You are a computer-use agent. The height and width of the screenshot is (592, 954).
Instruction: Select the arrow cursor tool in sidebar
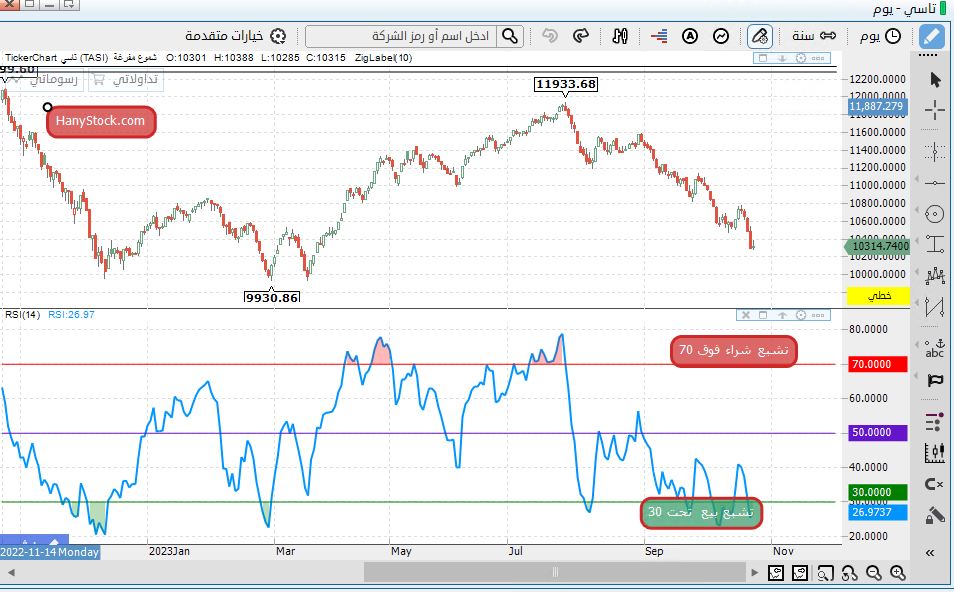tap(934, 79)
